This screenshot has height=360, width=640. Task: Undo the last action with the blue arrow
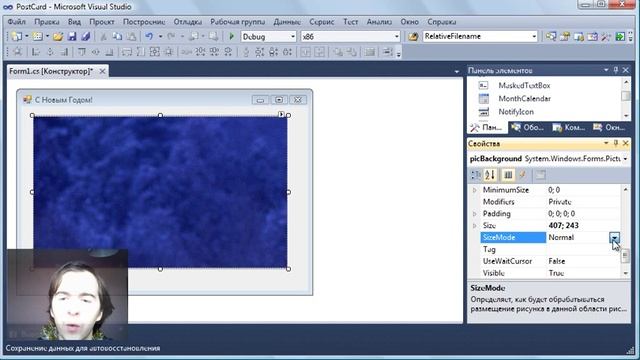tap(149, 37)
